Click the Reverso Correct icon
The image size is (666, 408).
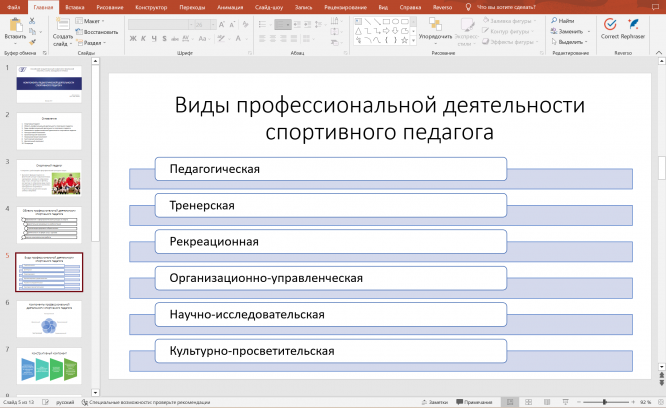click(610, 24)
